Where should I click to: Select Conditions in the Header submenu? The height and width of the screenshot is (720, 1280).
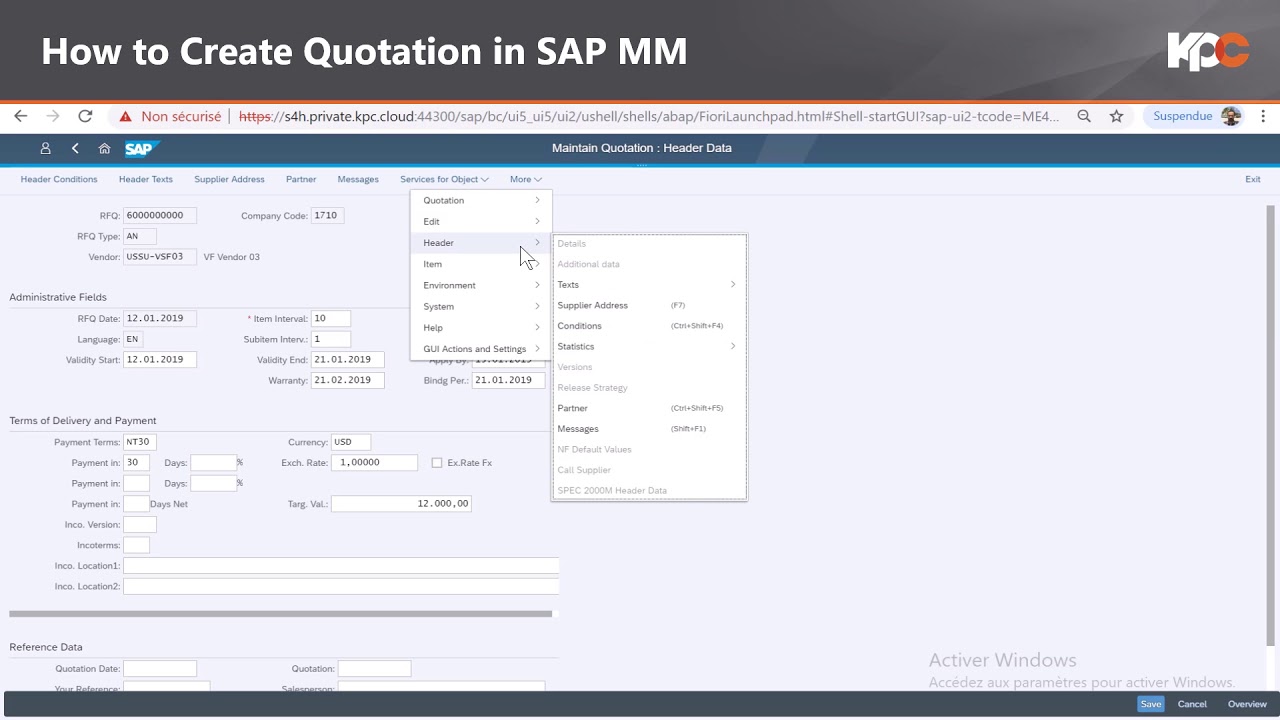tap(648, 326)
